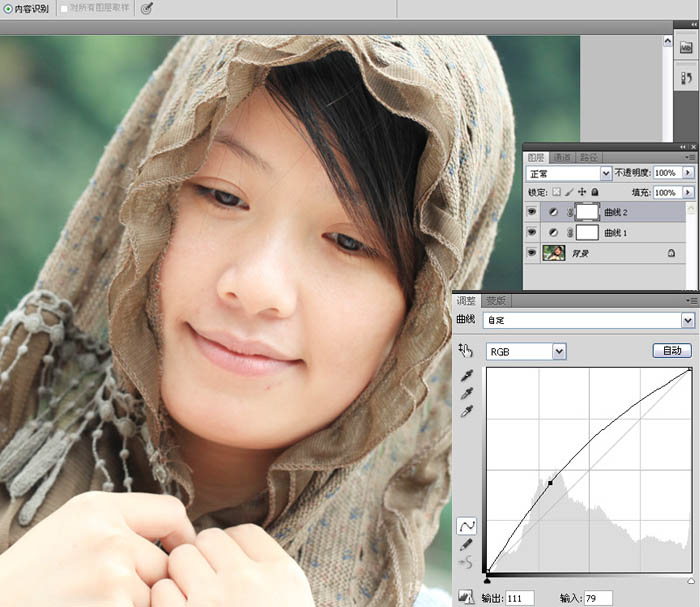Open the Adjustments panel flyout menu

tap(692, 301)
